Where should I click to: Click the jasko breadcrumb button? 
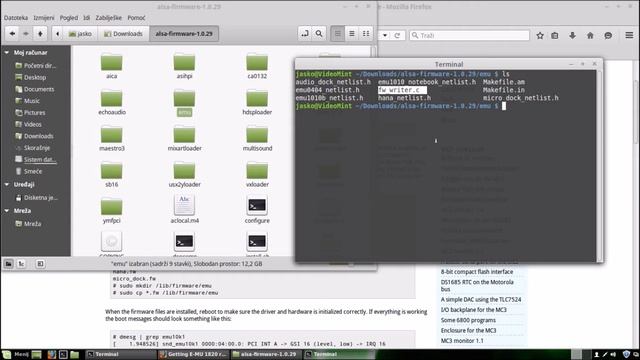(x=80, y=34)
